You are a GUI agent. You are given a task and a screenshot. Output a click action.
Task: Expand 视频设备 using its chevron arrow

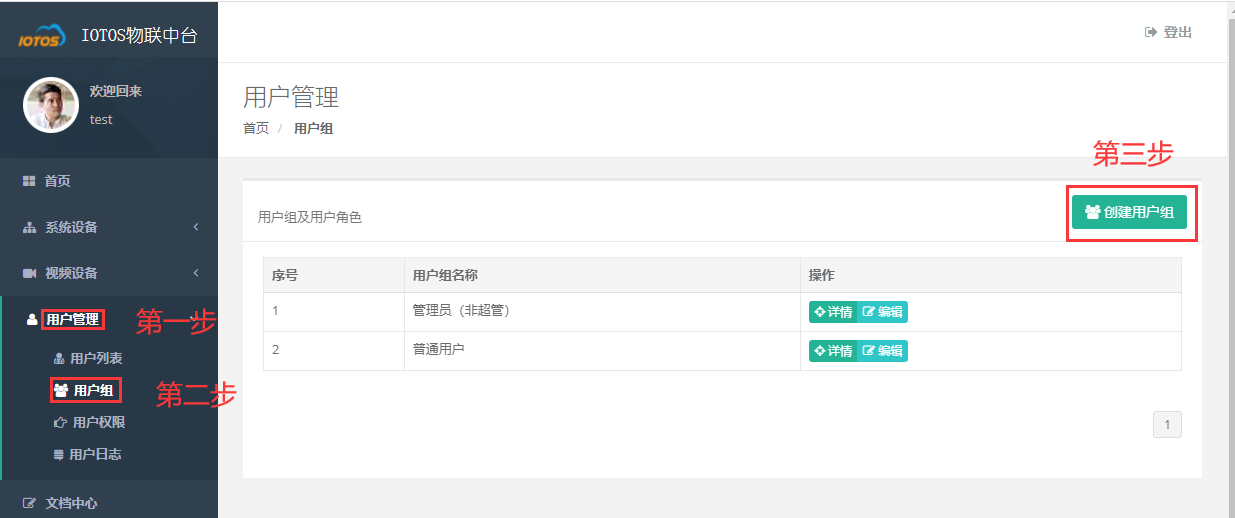pos(196,273)
